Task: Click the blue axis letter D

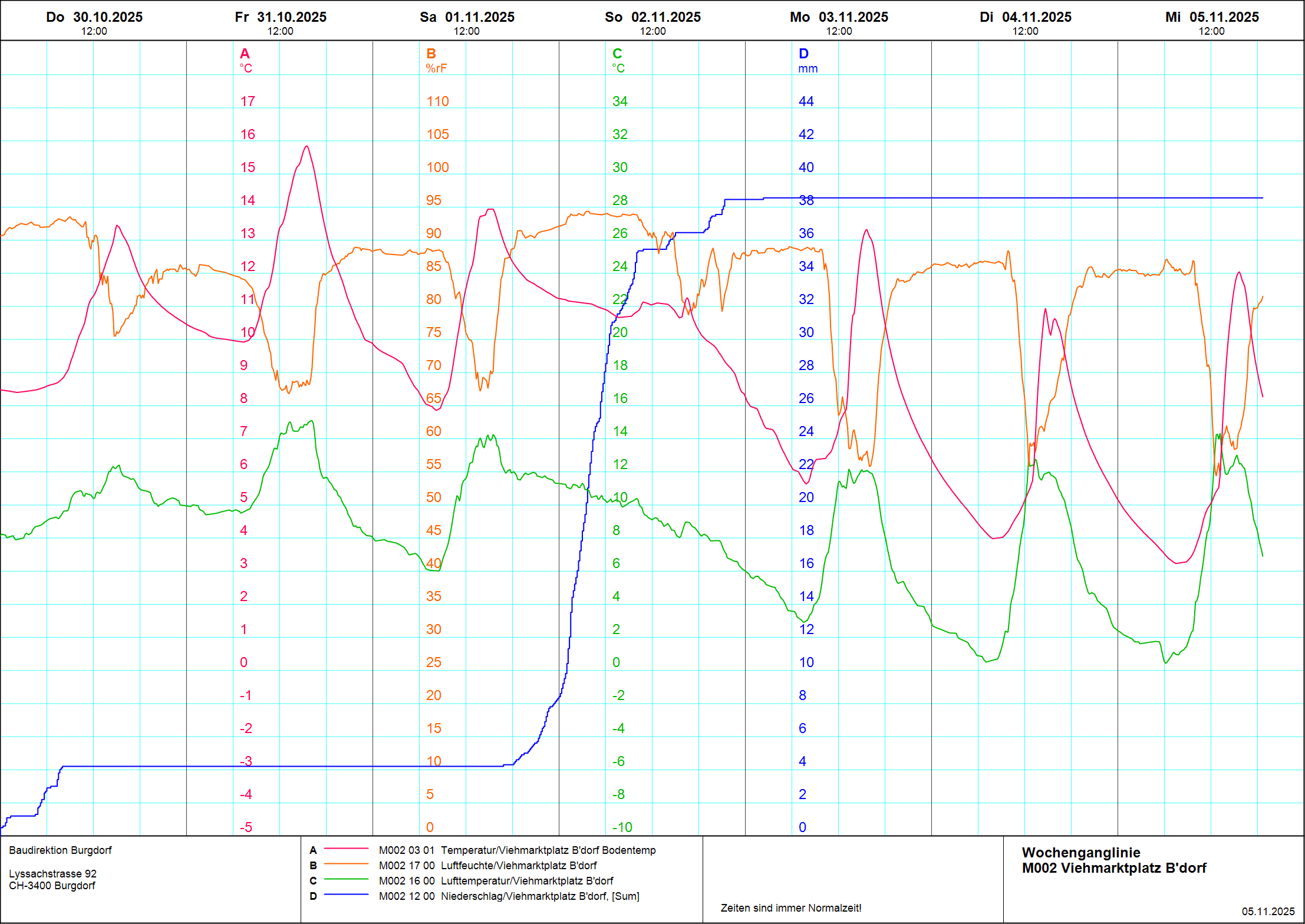Action: pos(803,54)
